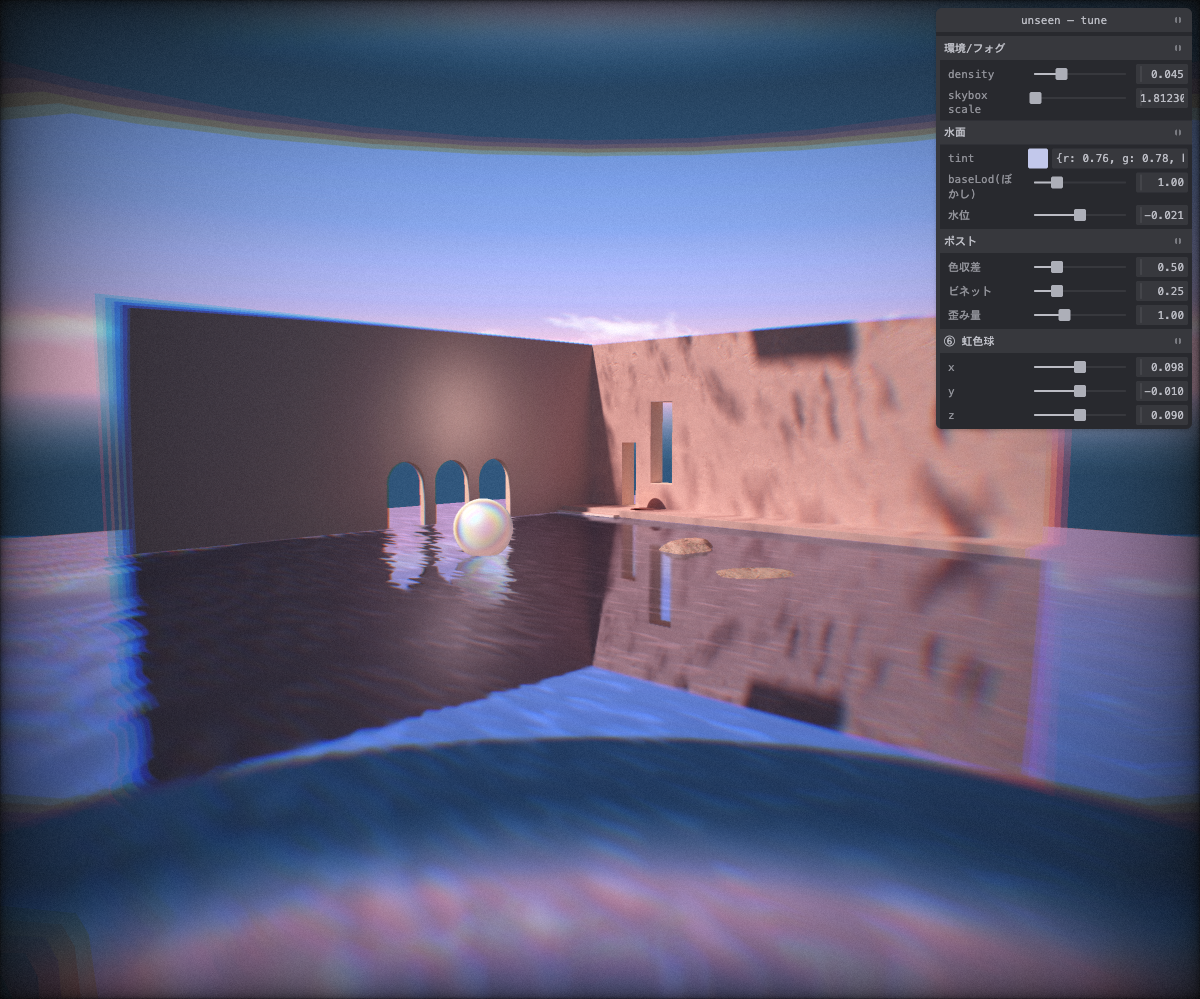Image resolution: width=1200 pixels, height=999 pixels.
Task: Click the density slider track
Action: point(1079,74)
